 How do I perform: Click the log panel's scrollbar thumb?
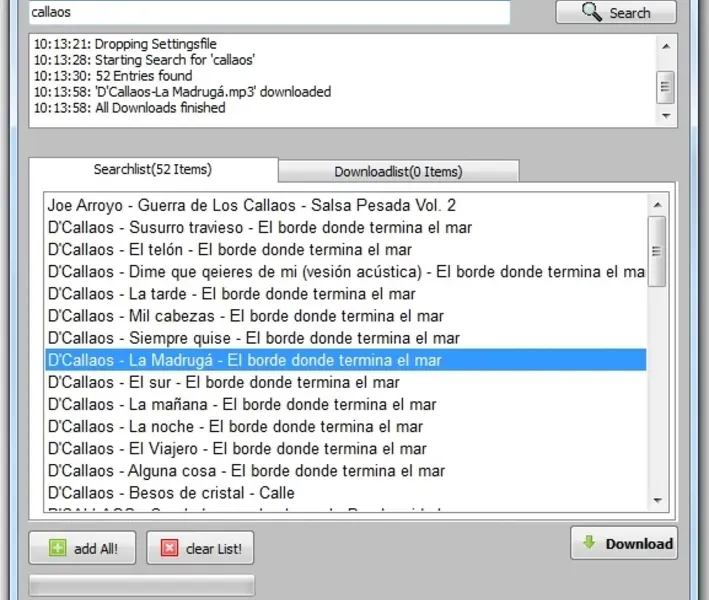pyautogui.click(x=665, y=86)
